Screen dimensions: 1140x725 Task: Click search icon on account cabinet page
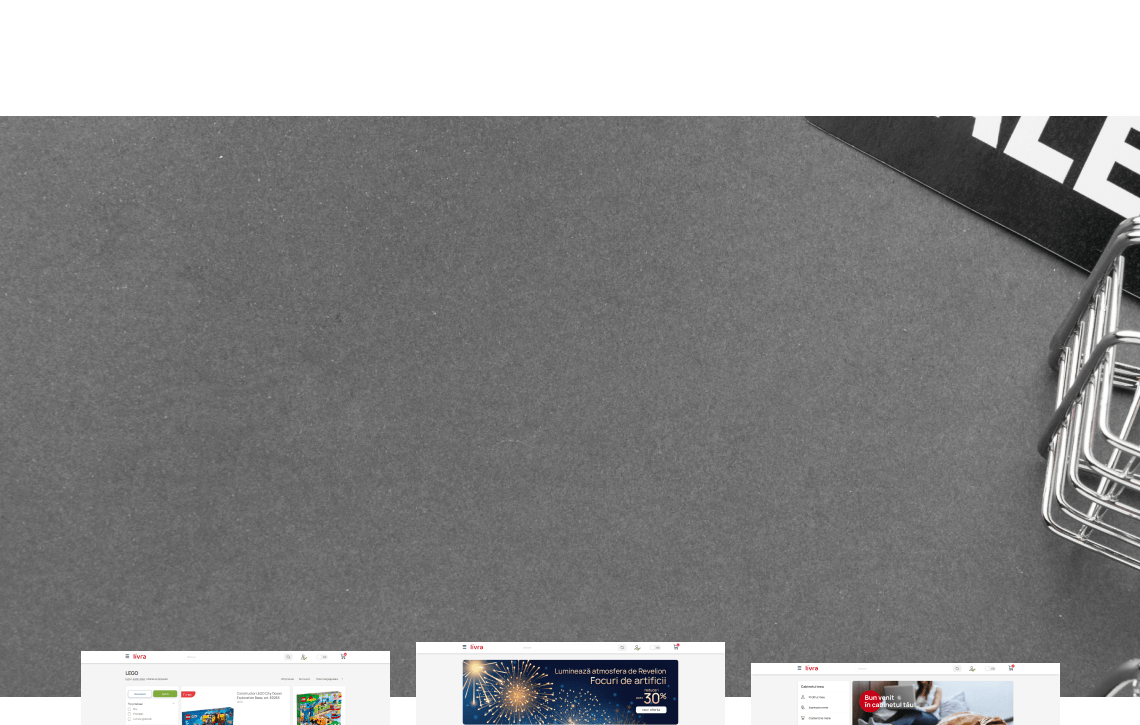[x=957, y=668]
